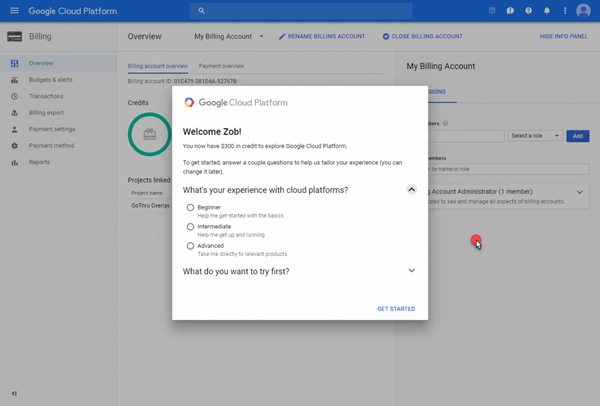Click the help question mark icon

528,10
